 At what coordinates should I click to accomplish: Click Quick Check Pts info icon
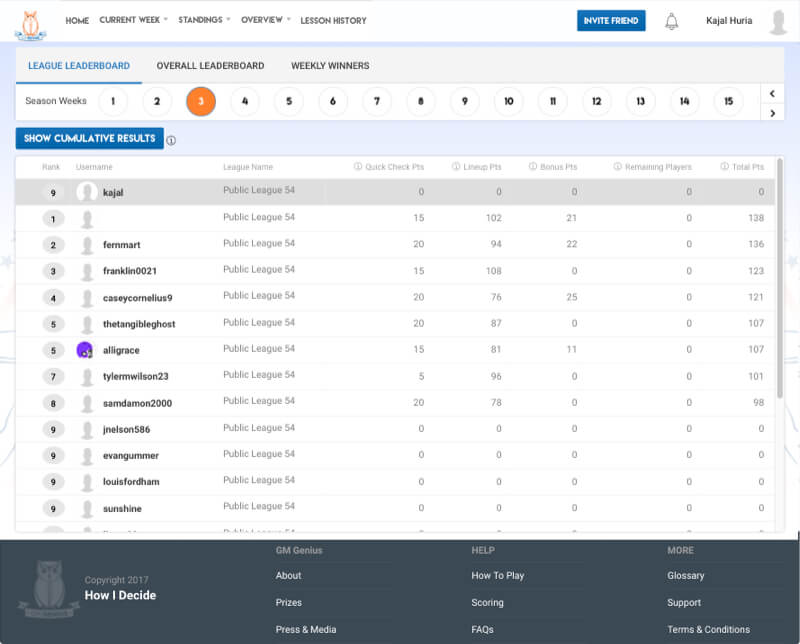tap(358, 166)
